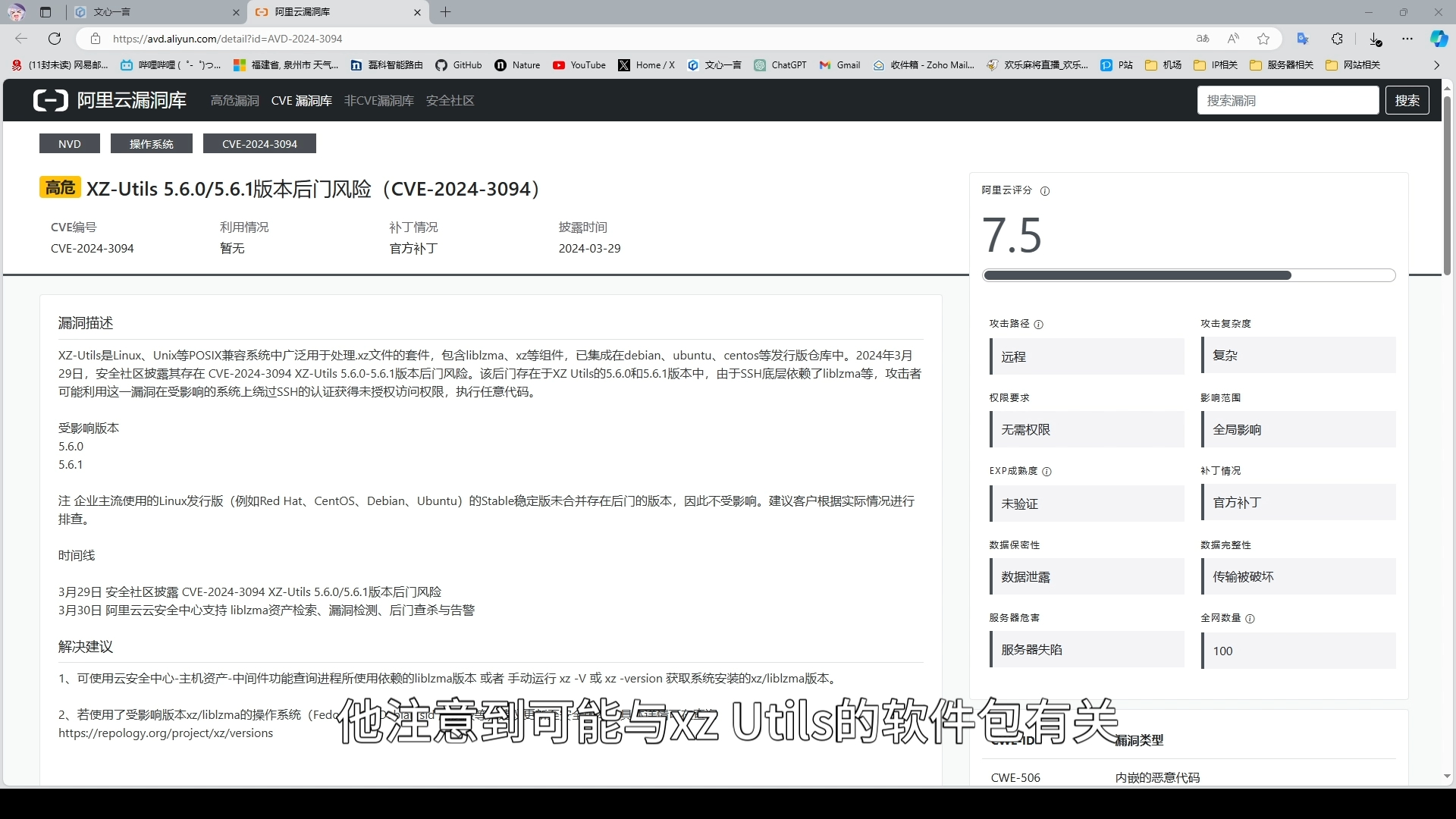This screenshot has height=819, width=1456.
Task: Click the favorites star in address bar
Action: coord(1263,39)
